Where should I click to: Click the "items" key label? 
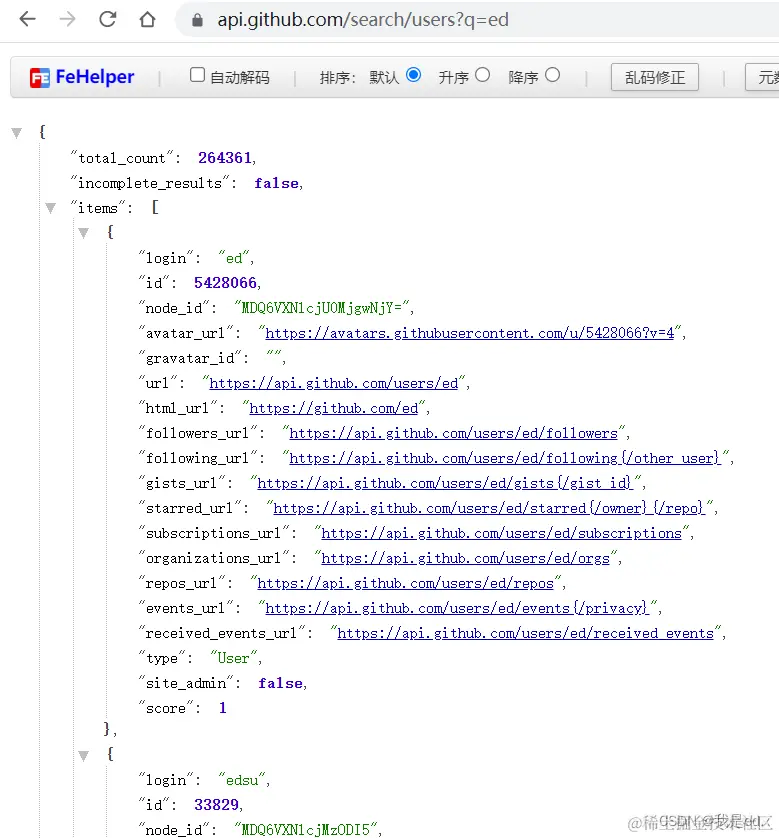[x=98, y=208]
